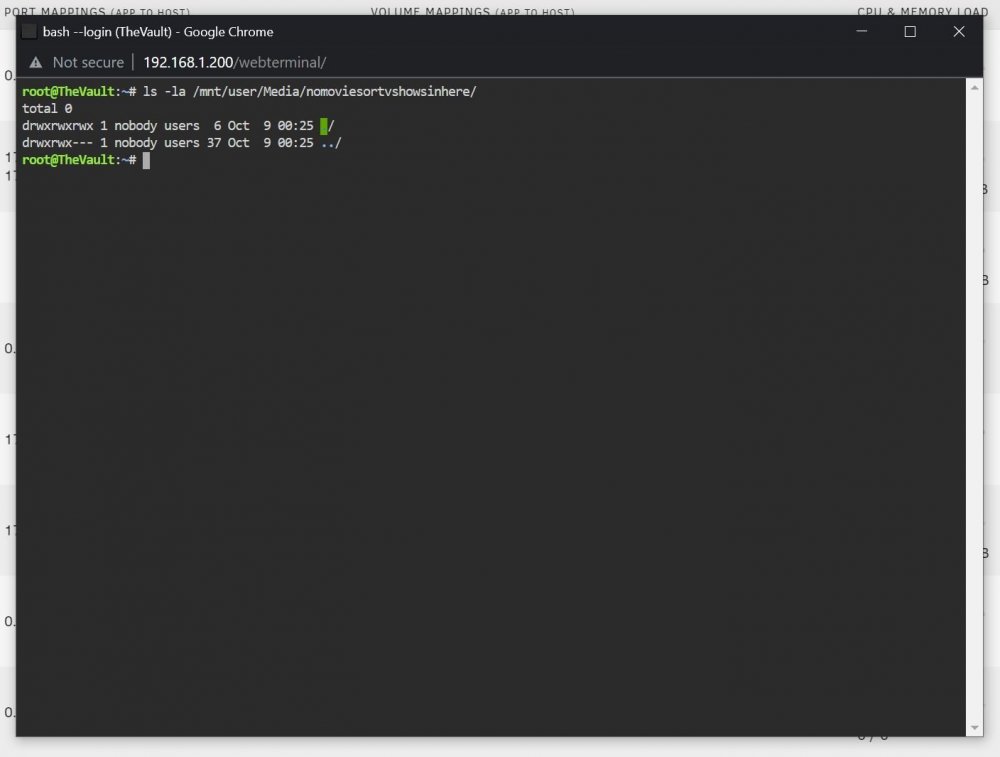Image resolution: width=1000 pixels, height=757 pixels.
Task: Minimize the webterminal Chrome window
Action: click(x=862, y=31)
